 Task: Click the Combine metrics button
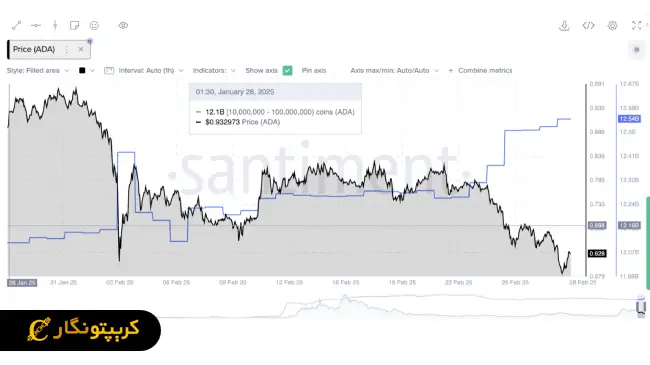point(480,71)
